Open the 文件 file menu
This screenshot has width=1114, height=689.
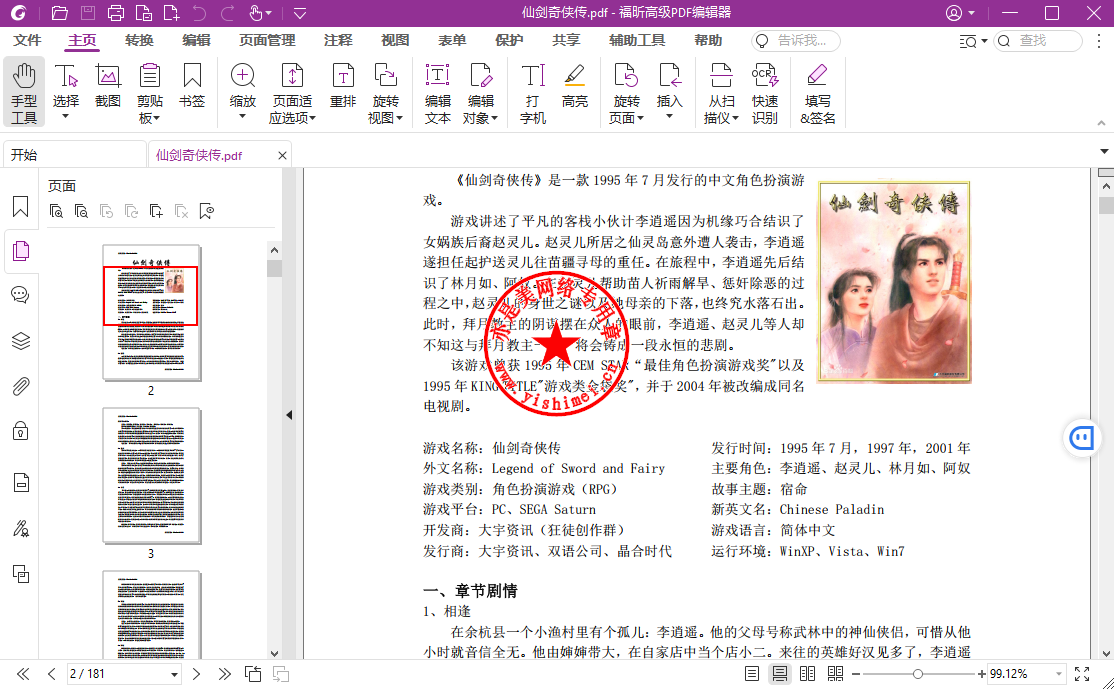point(27,40)
